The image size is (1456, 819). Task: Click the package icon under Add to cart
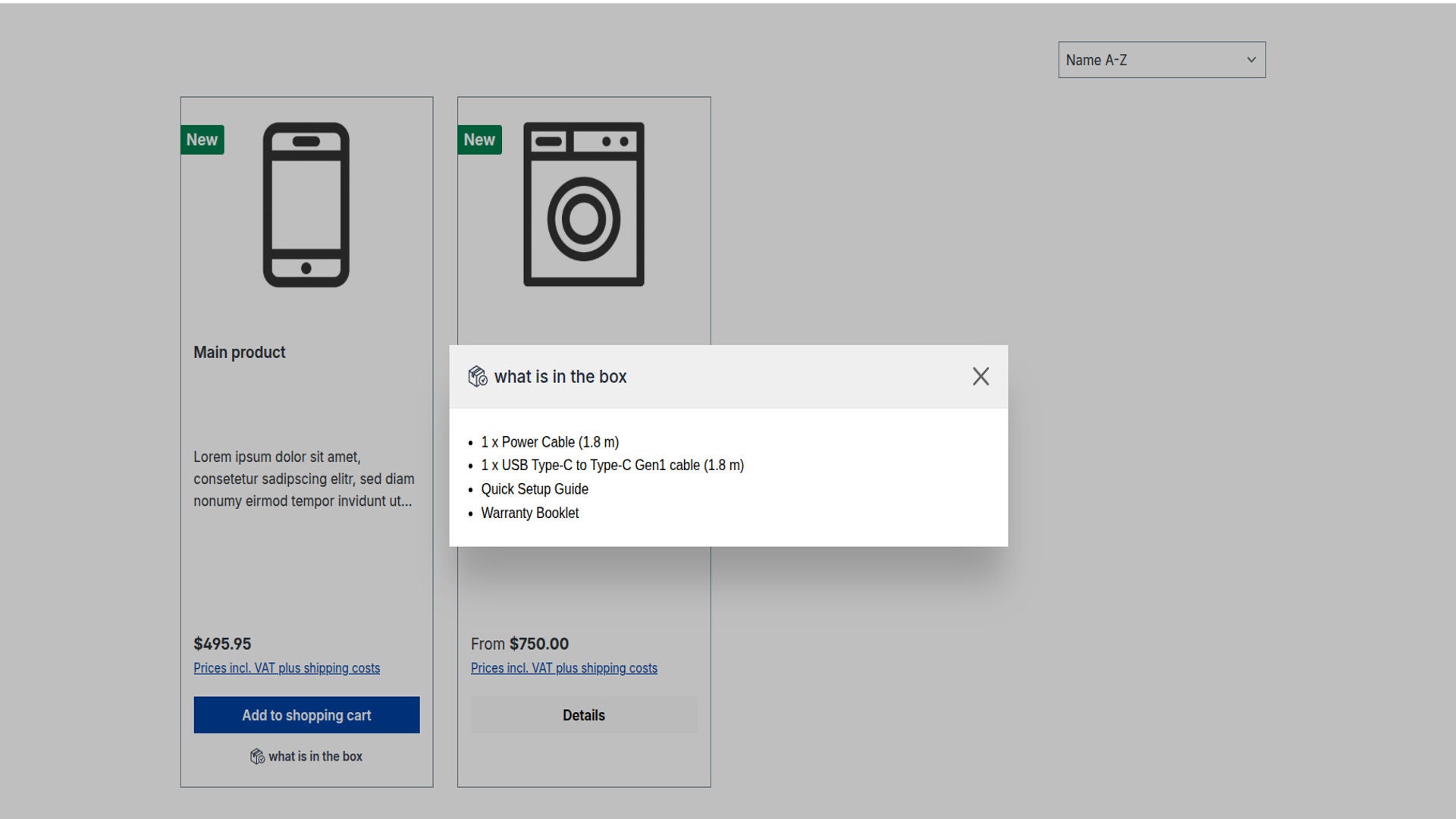(257, 757)
